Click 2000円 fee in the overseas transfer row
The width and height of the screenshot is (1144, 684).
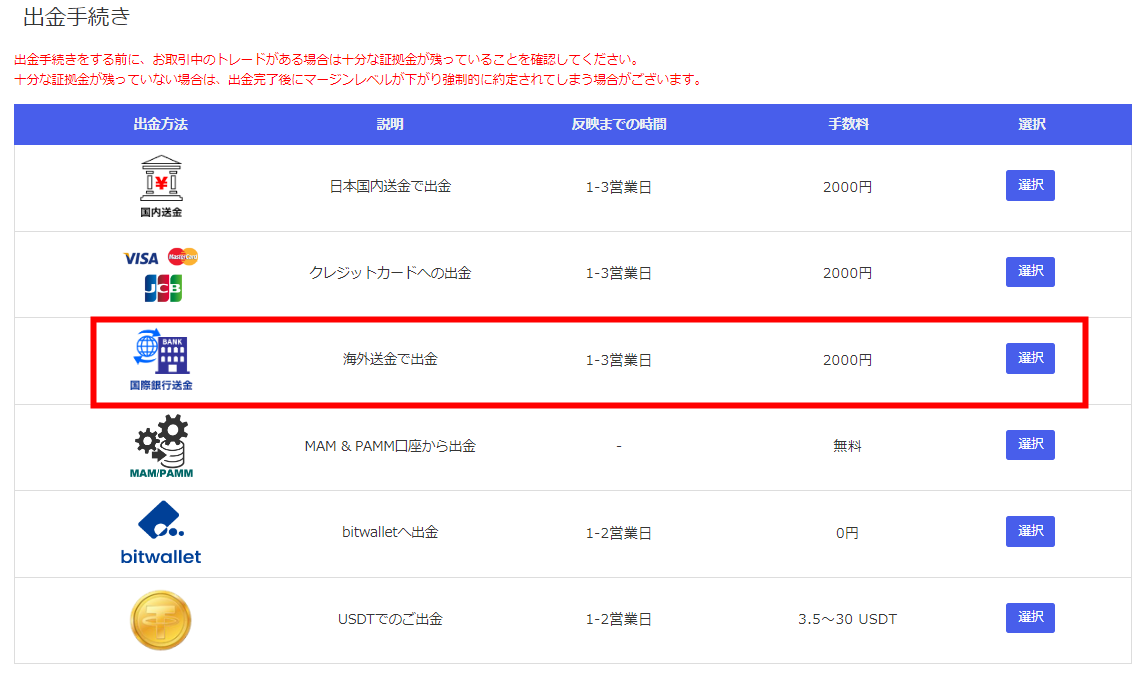pyautogui.click(x=848, y=360)
